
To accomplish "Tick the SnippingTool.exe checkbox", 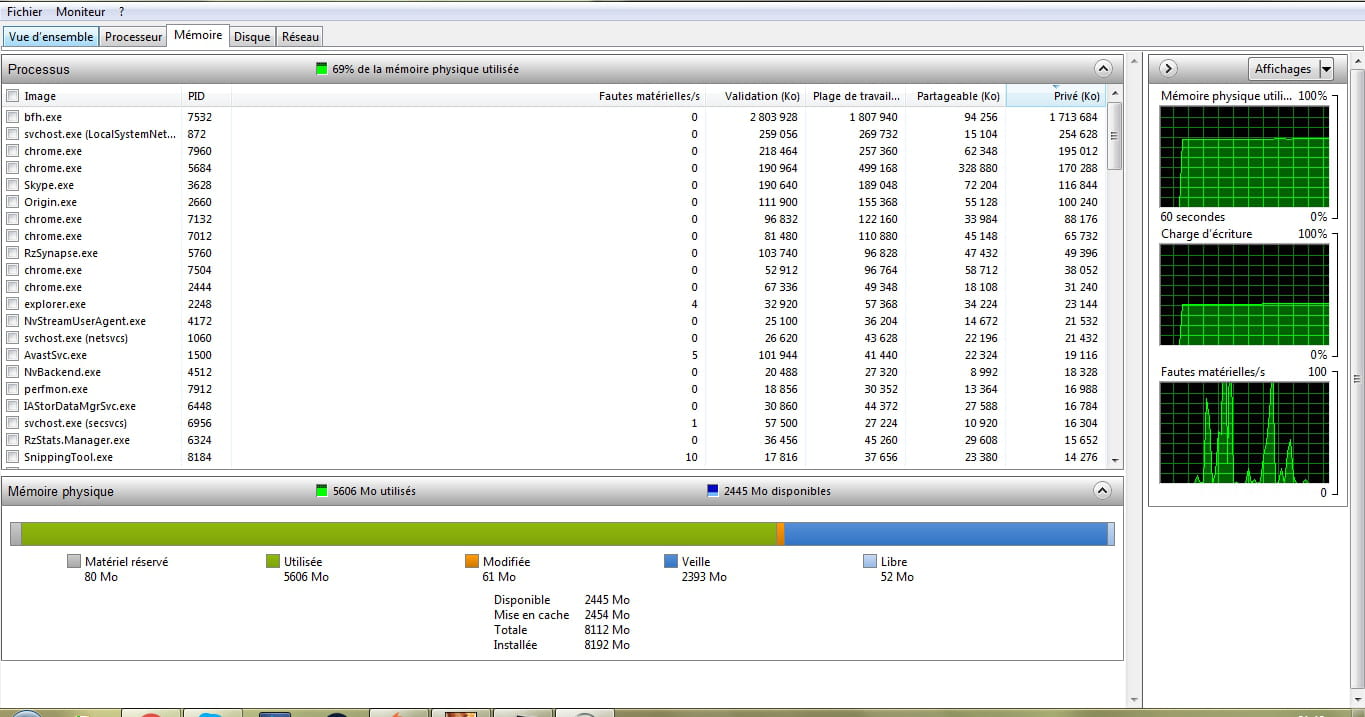I will [x=13, y=457].
